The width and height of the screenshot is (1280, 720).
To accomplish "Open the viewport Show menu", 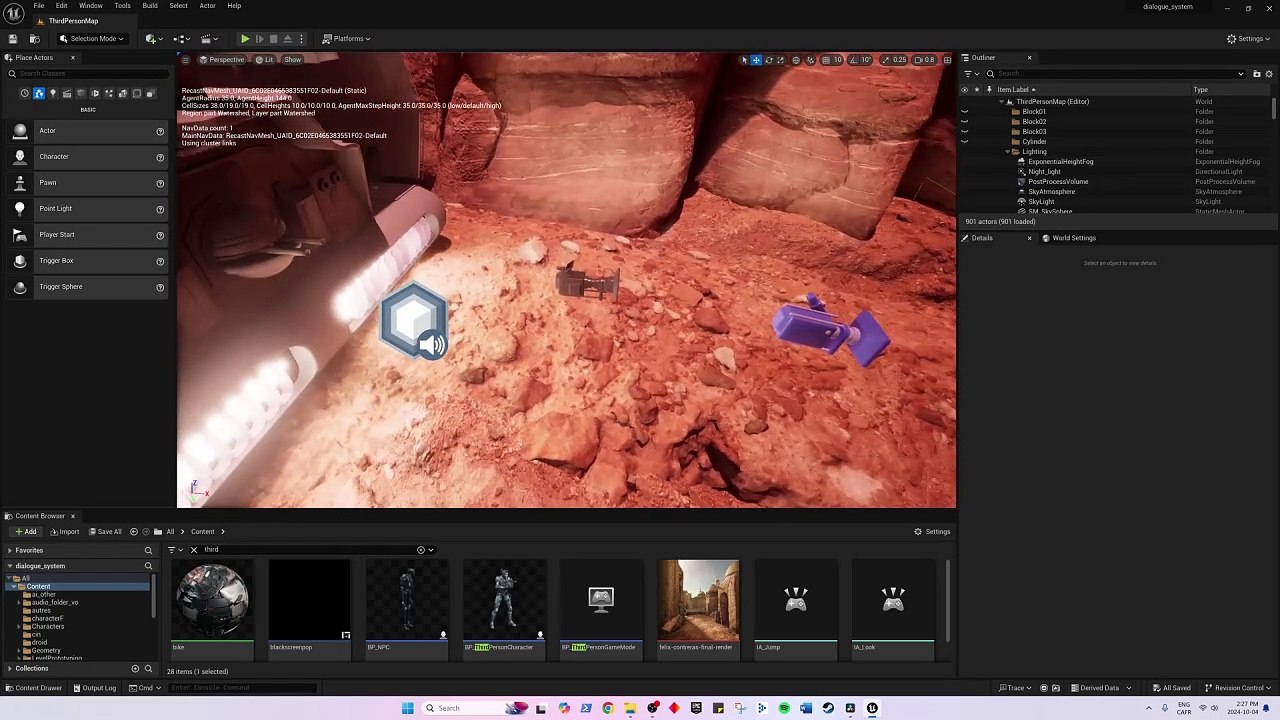I will pos(292,60).
